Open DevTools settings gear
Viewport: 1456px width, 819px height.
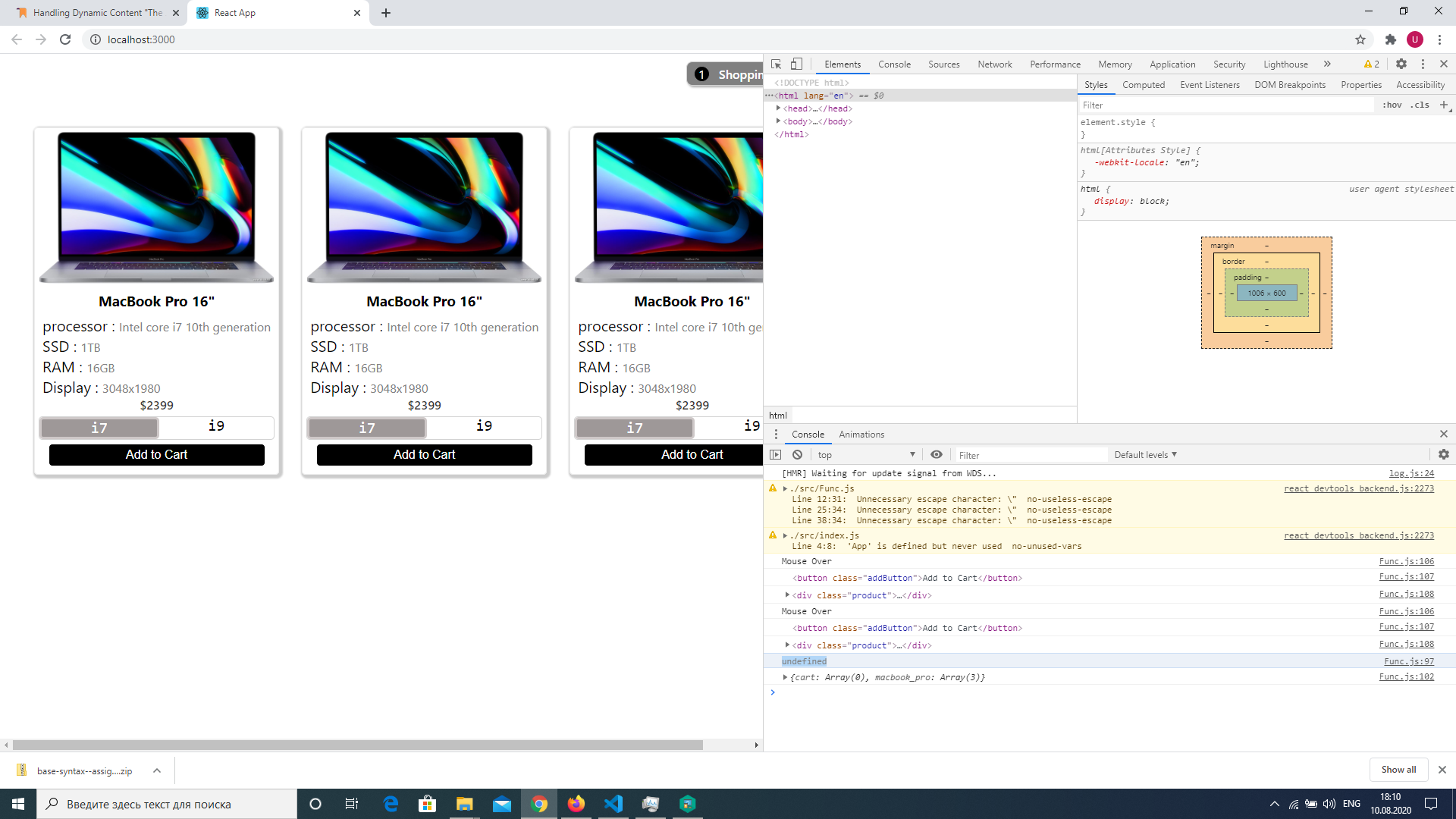click(1401, 64)
